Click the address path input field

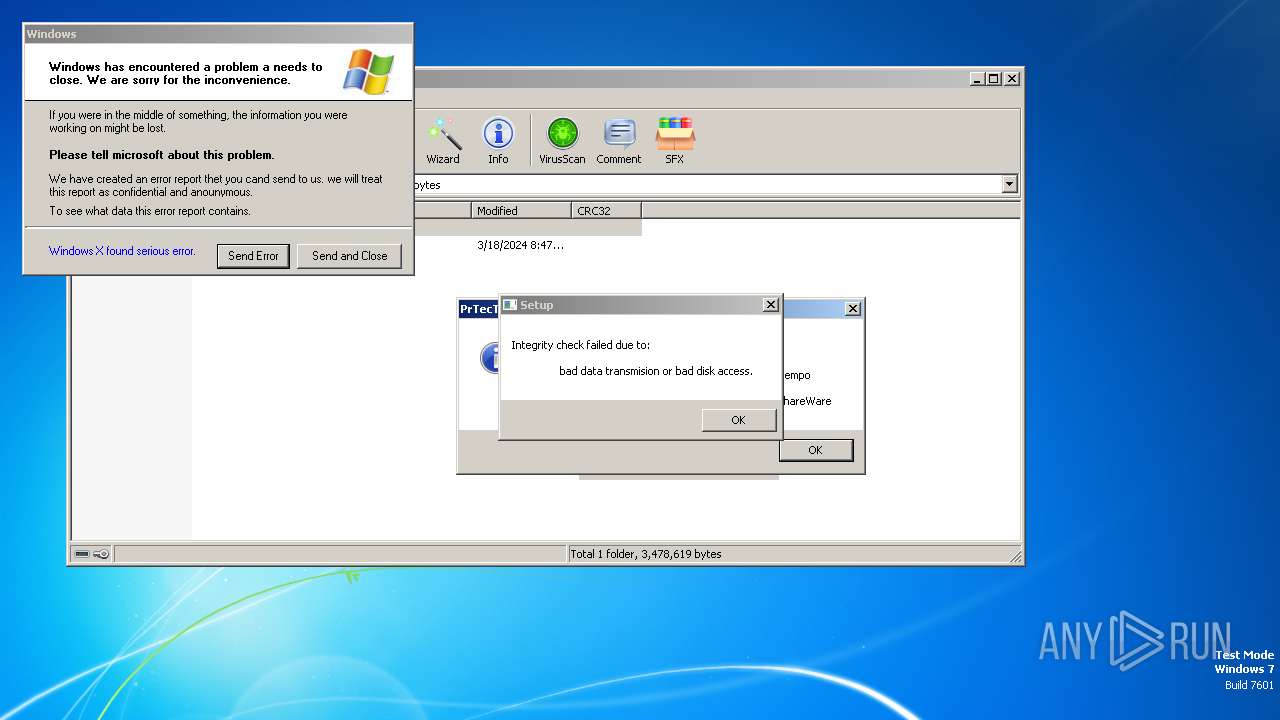pos(705,184)
